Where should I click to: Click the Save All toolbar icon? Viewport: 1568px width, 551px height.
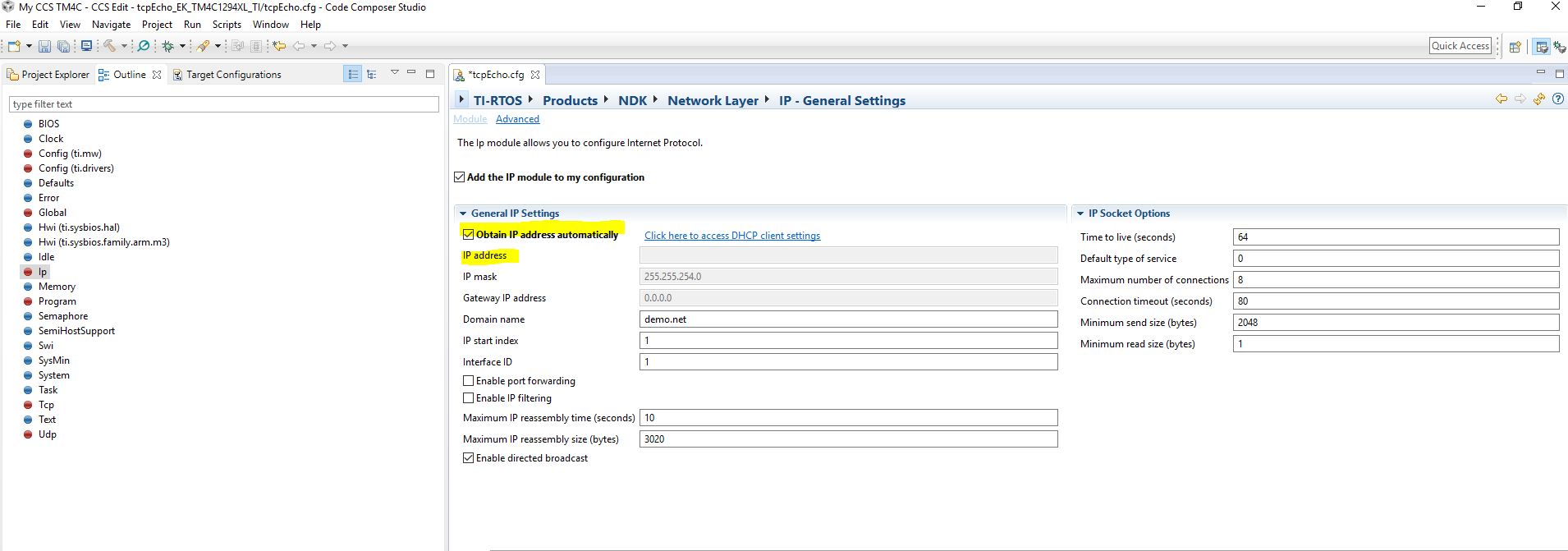click(63, 46)
